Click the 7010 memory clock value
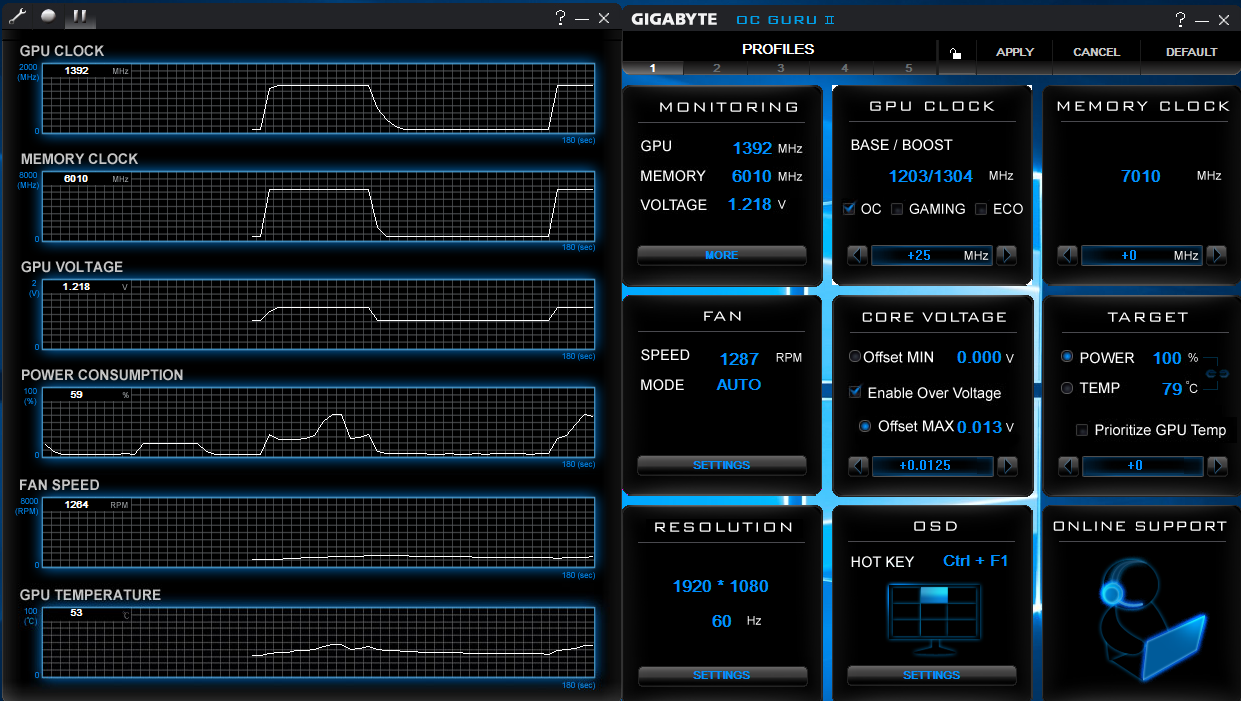Image resolution: width=1241 pixels, height=701 pixels. point(1141,176)
